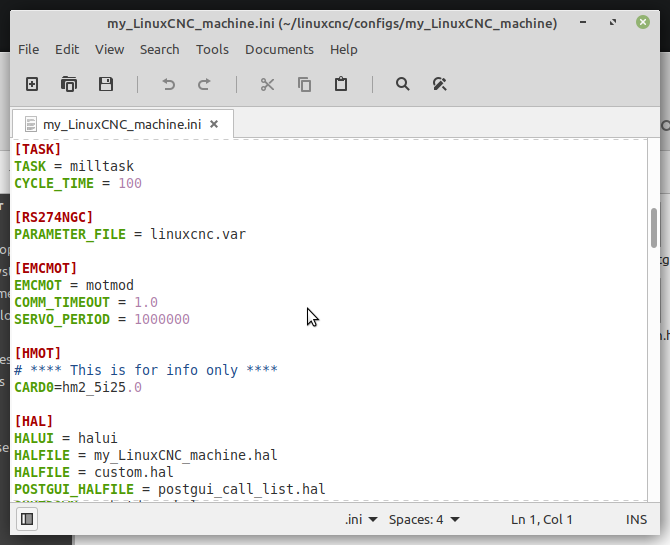The image size is (670, 545).
Task: Click the [TASK] section header
Action: (x=38, y=149)
